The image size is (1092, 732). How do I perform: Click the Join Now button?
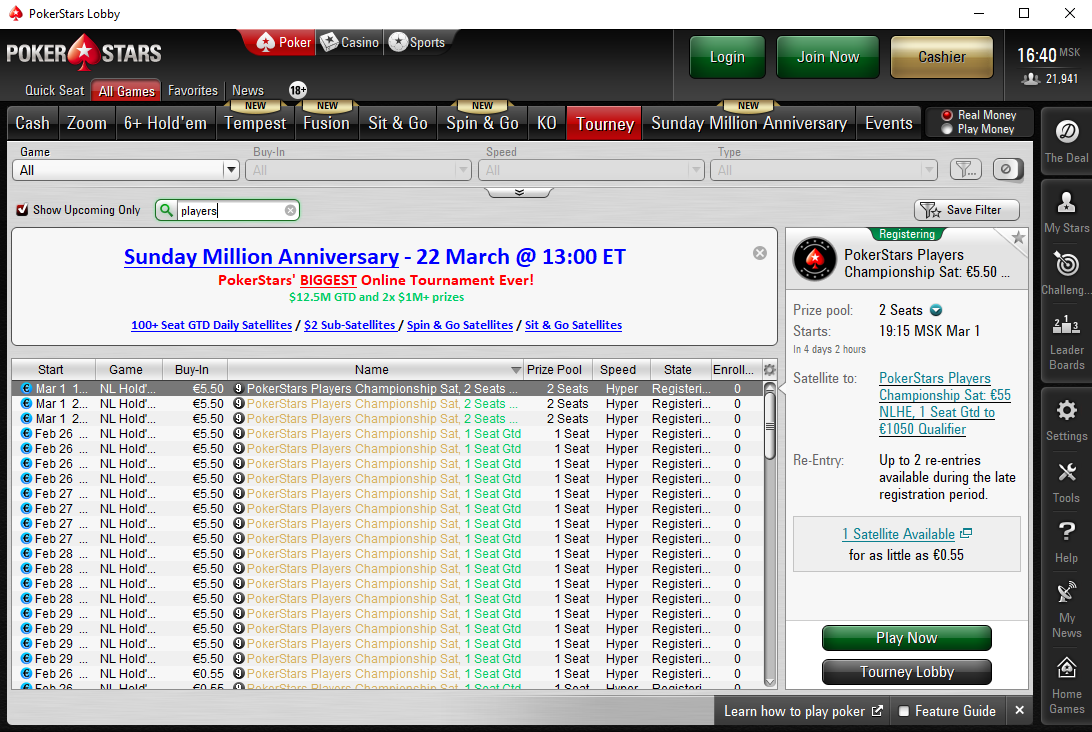[x=828, y=57]
